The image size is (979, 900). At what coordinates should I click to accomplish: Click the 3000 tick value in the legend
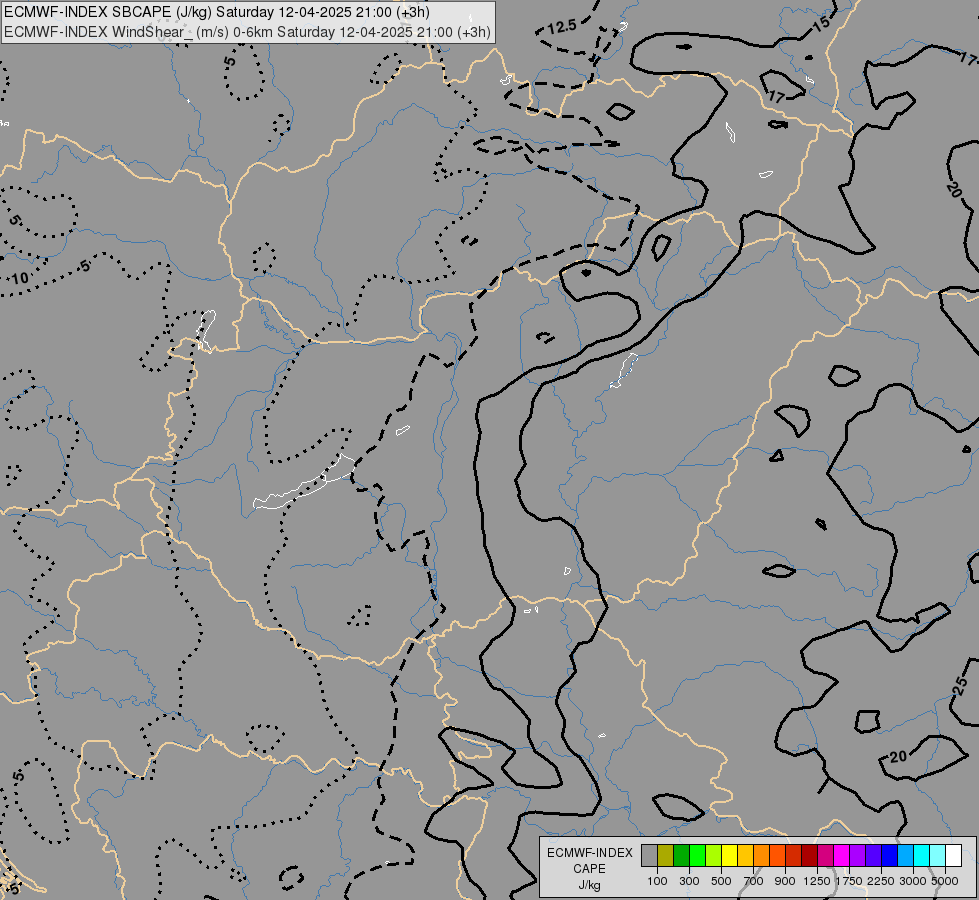coord(913,881)
